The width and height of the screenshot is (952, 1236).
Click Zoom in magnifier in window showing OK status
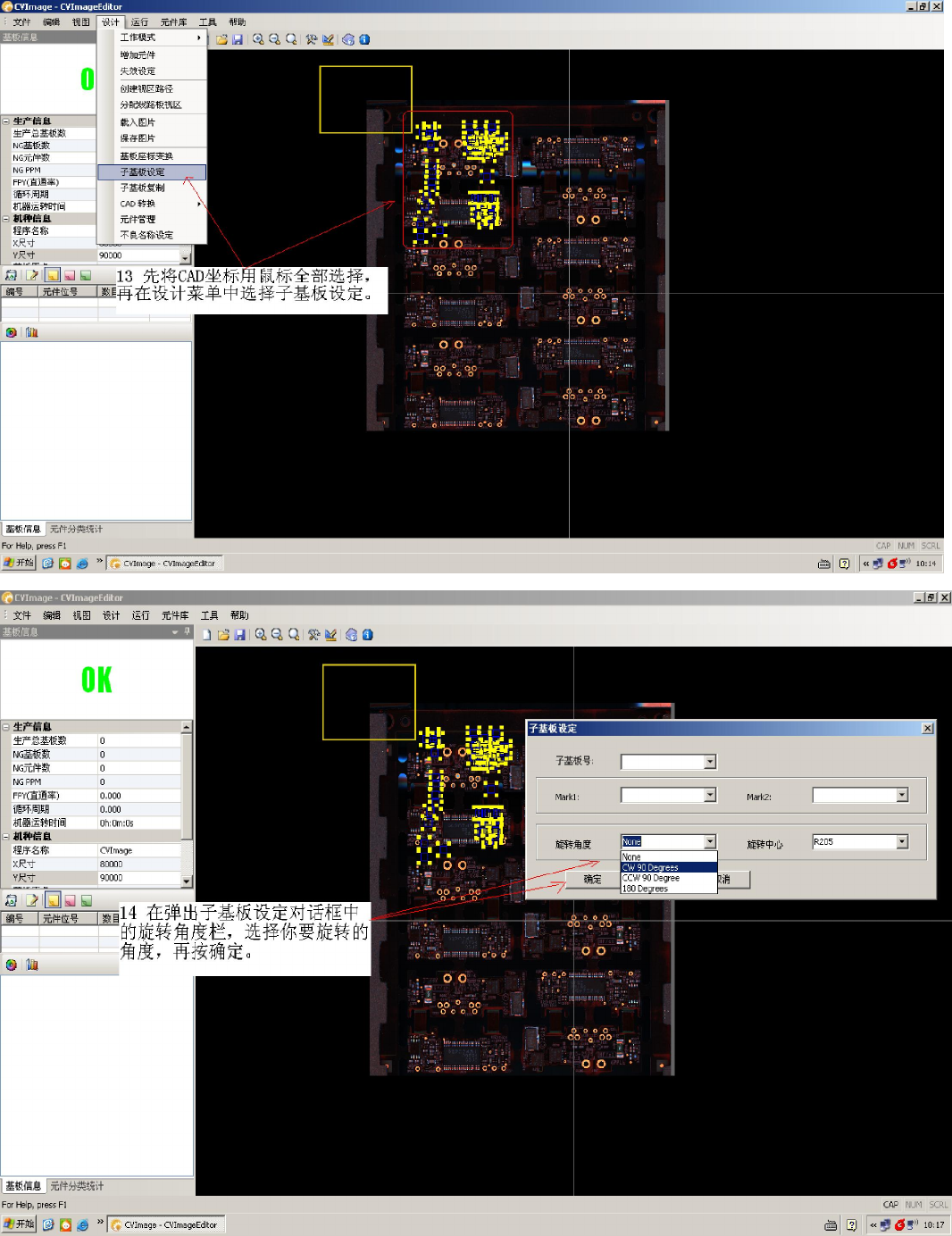pyautogui.click(x=261, y=635)
